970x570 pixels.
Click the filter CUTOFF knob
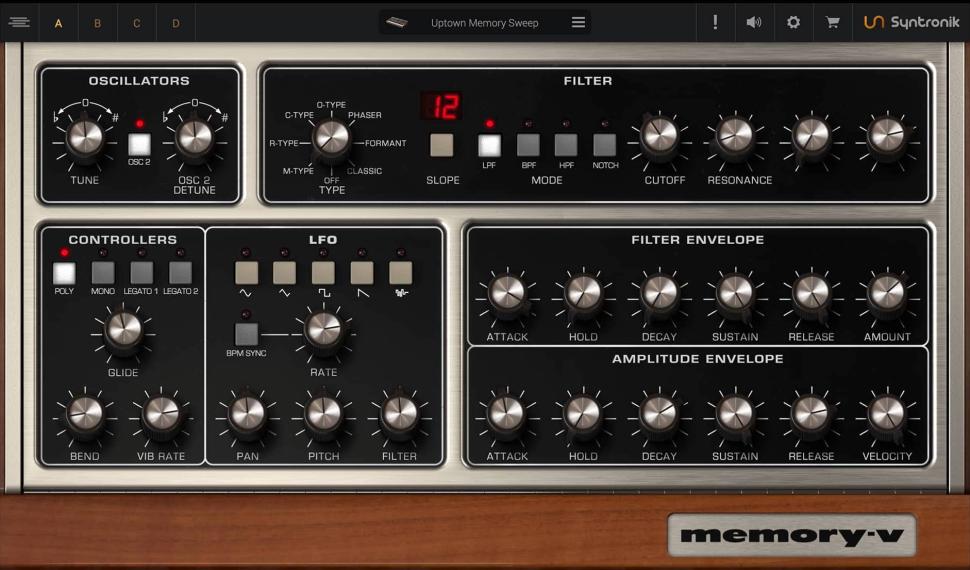659,137
